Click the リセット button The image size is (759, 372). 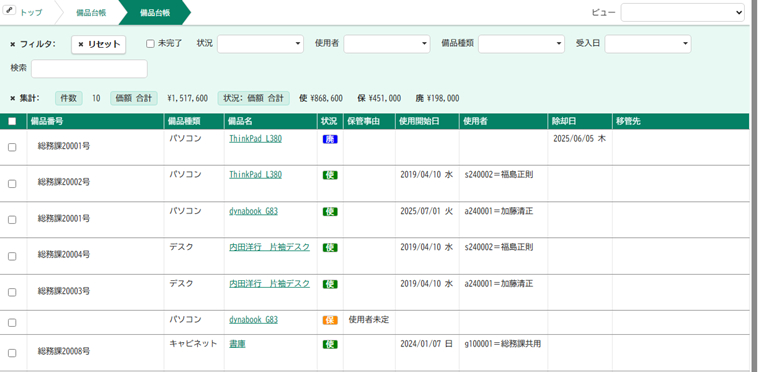[x=99, y=45]
